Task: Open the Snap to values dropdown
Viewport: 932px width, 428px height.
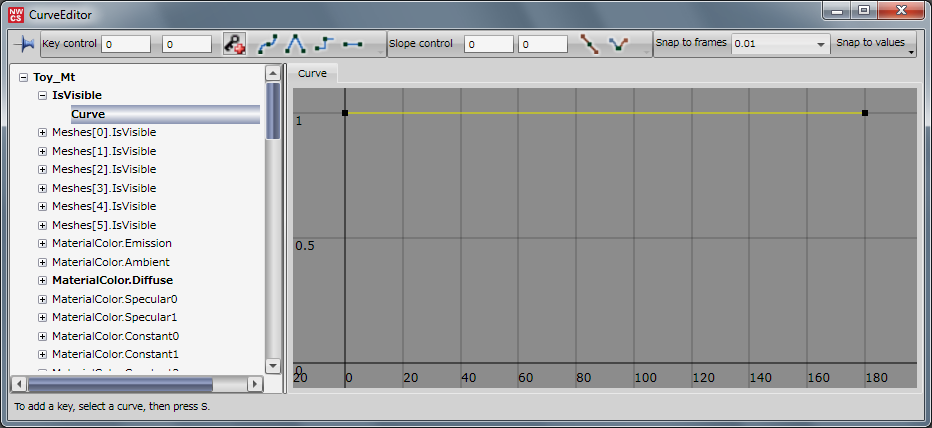Action: (875, 44)
